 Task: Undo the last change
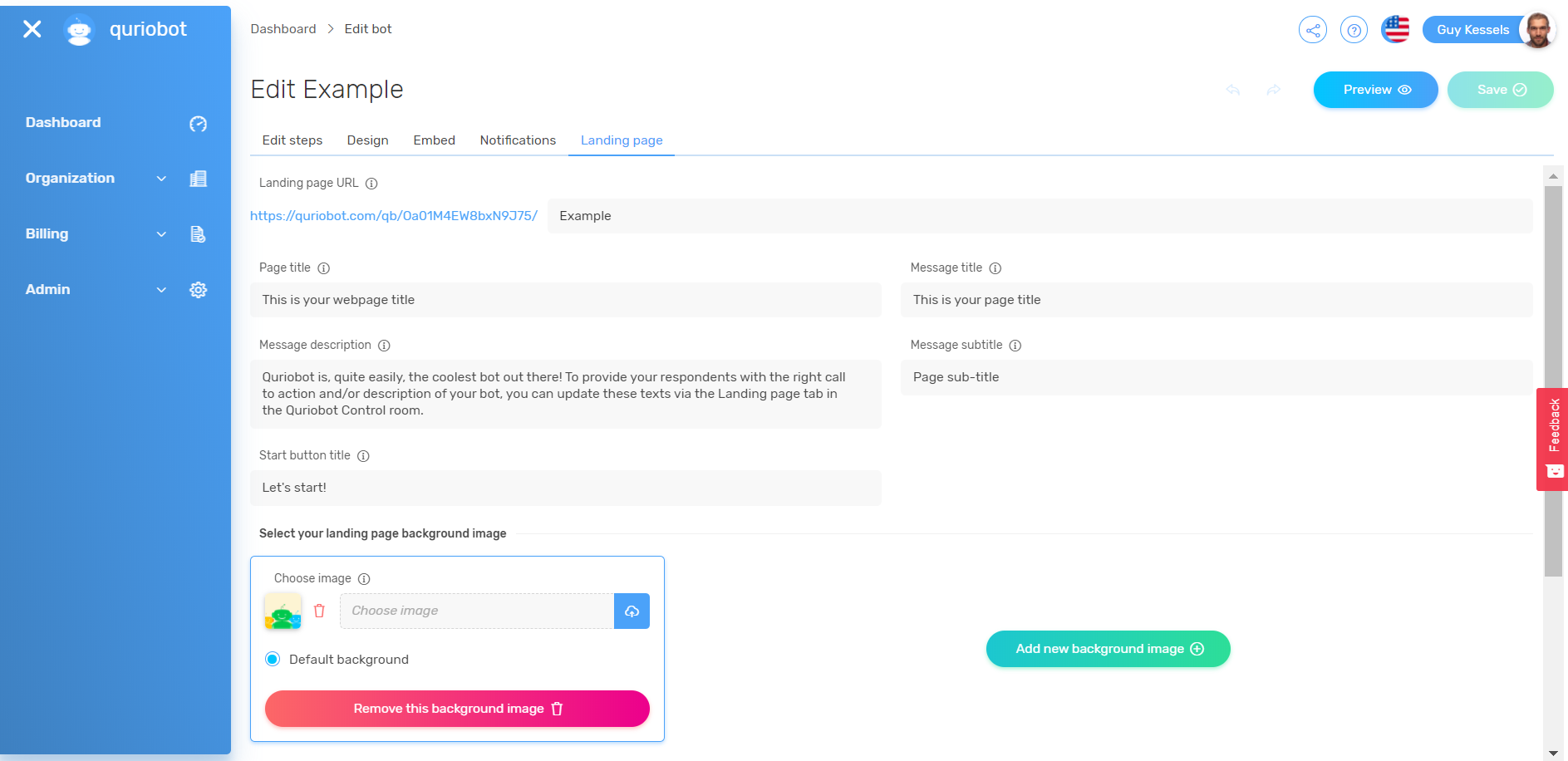(x=1233, y=90)
